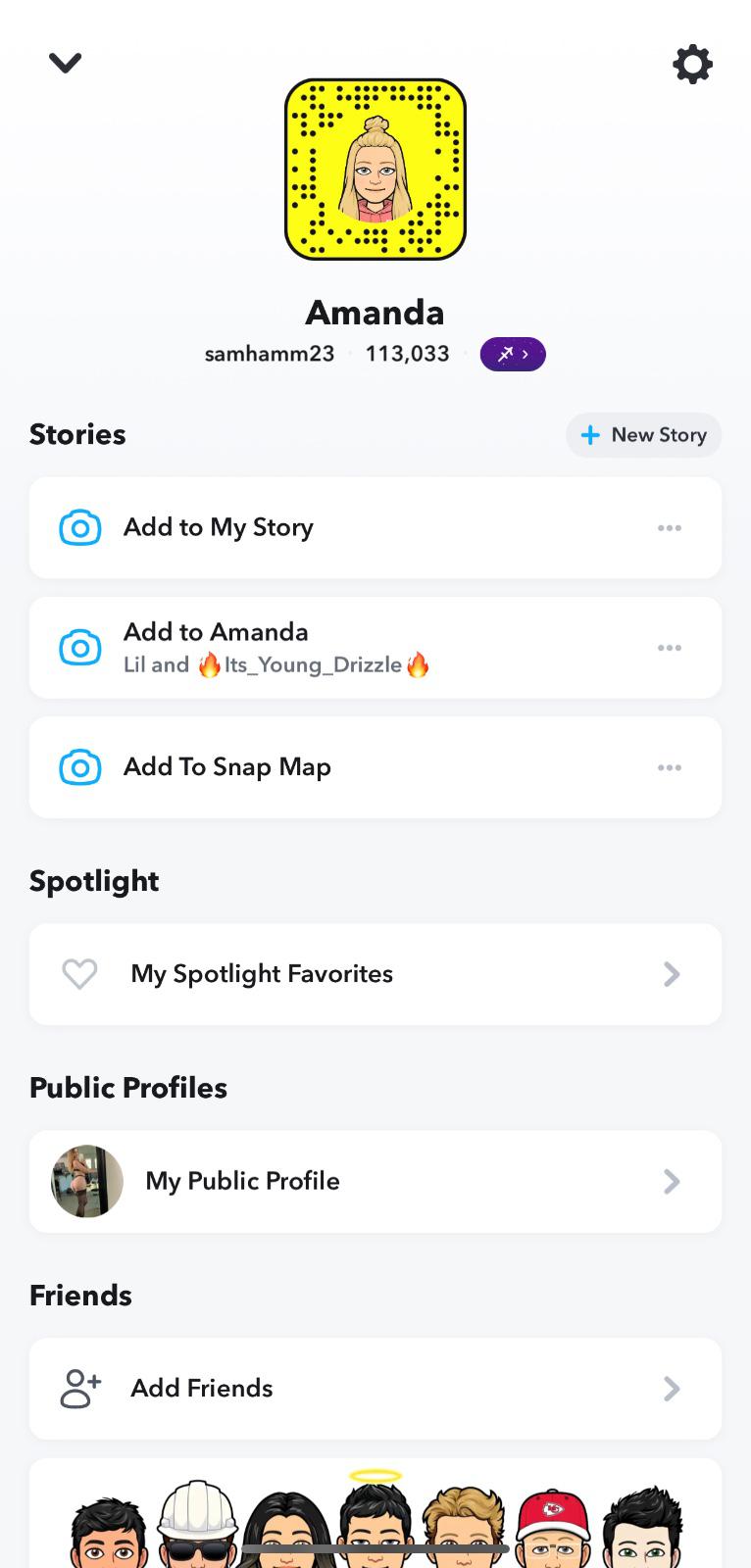Select the Add Friends label

coord(202,1389)
